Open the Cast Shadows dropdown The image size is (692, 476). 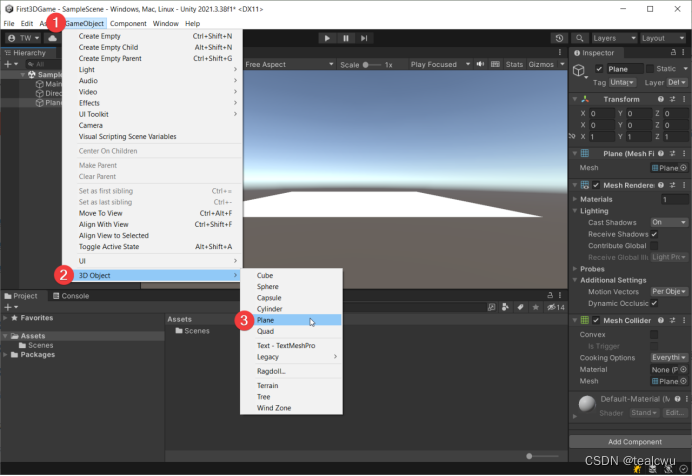pos(669,222)
